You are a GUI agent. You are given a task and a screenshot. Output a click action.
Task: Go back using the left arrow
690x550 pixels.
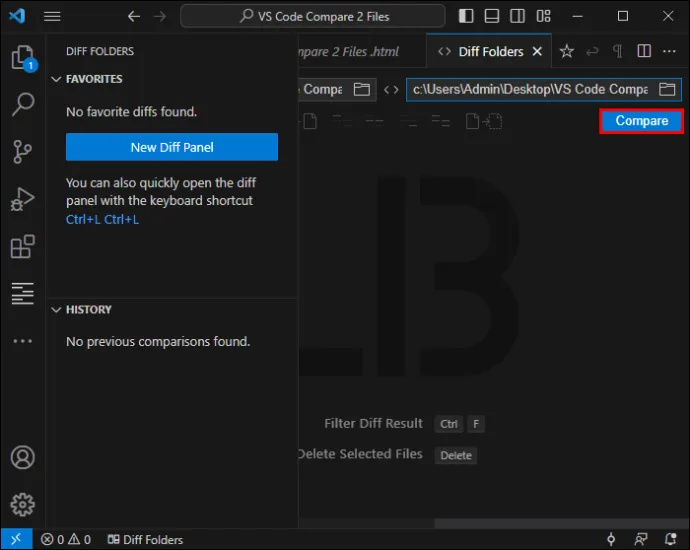point(134,16)
